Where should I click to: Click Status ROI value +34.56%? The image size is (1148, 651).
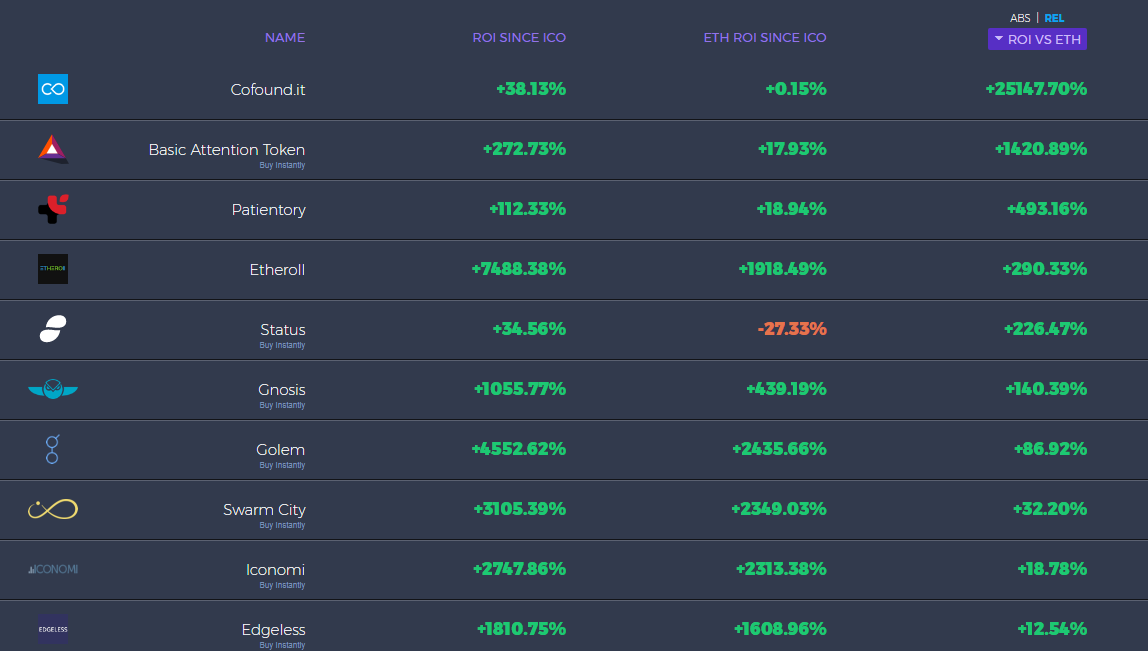(529, 329)
